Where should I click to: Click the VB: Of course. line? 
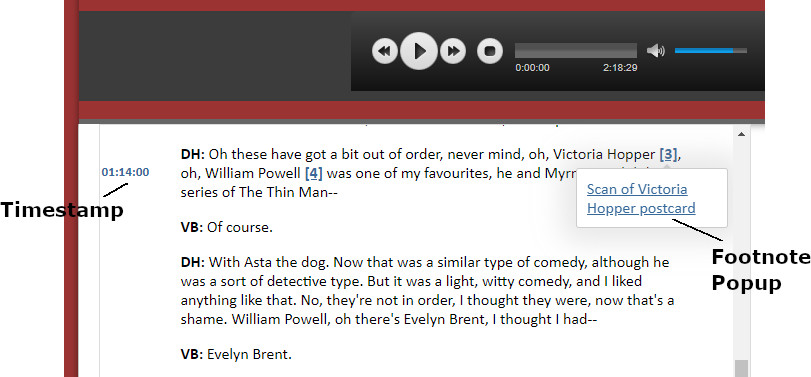(x=227, y=227)
